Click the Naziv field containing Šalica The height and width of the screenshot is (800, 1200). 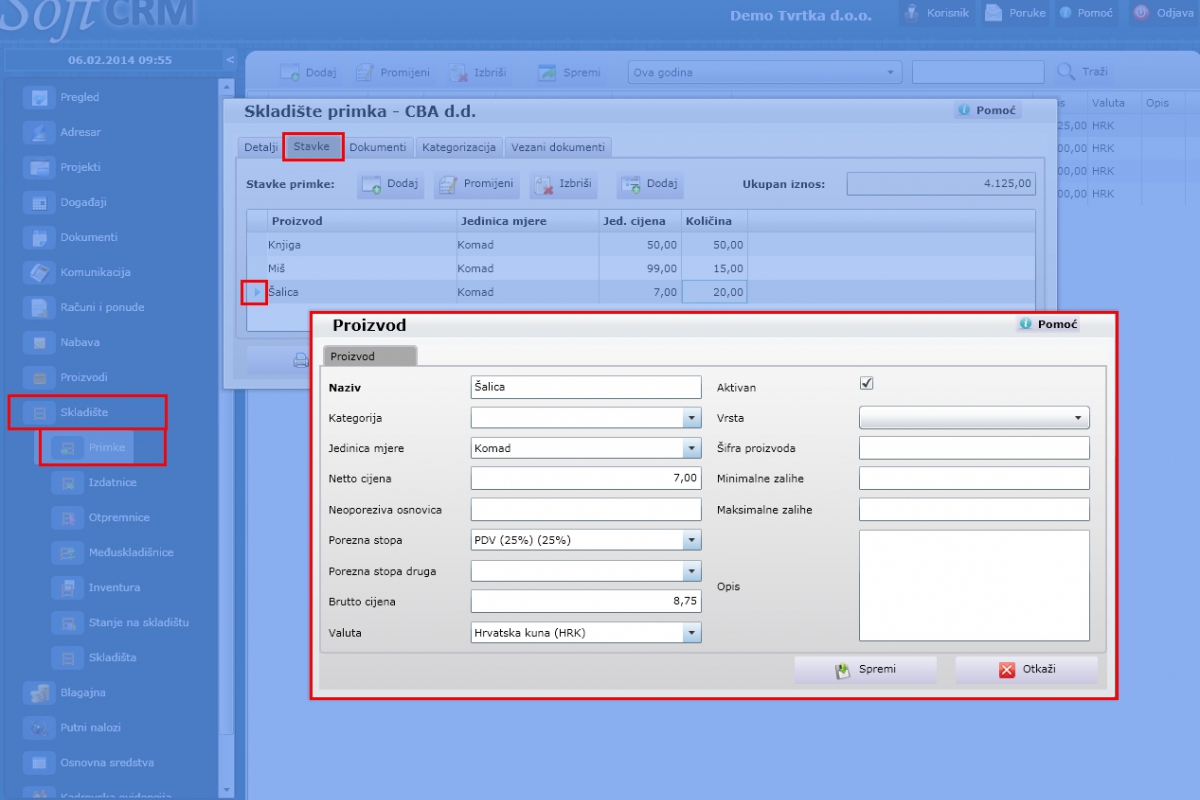(x=586, y=387)
